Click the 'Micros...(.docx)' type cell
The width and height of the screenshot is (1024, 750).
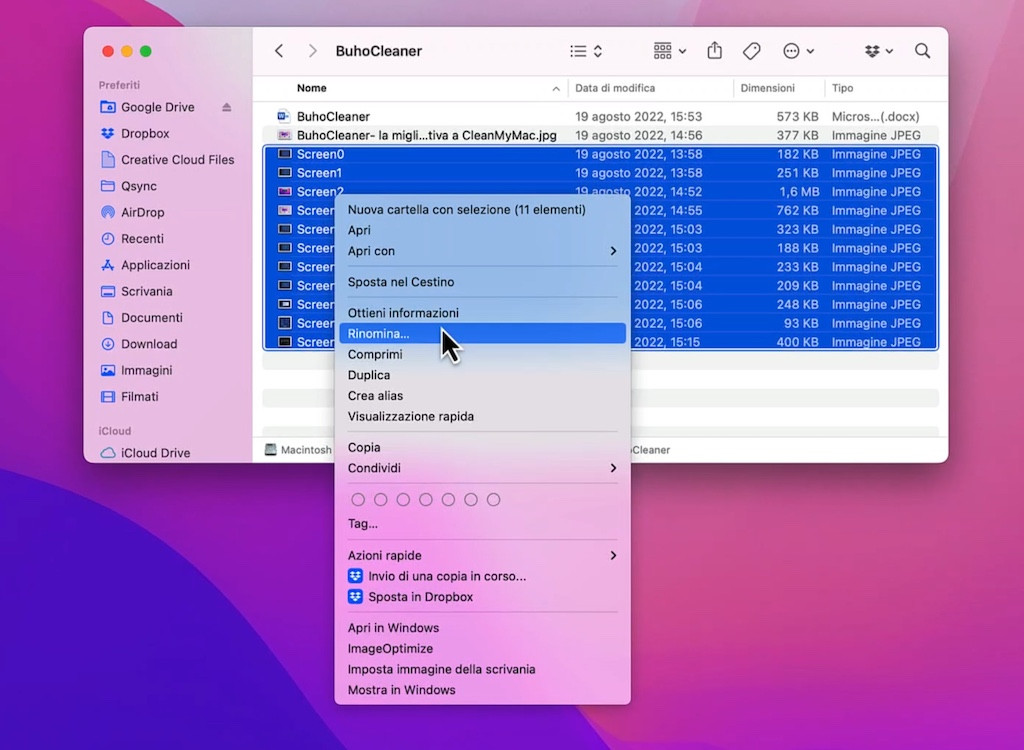point(875,116)
